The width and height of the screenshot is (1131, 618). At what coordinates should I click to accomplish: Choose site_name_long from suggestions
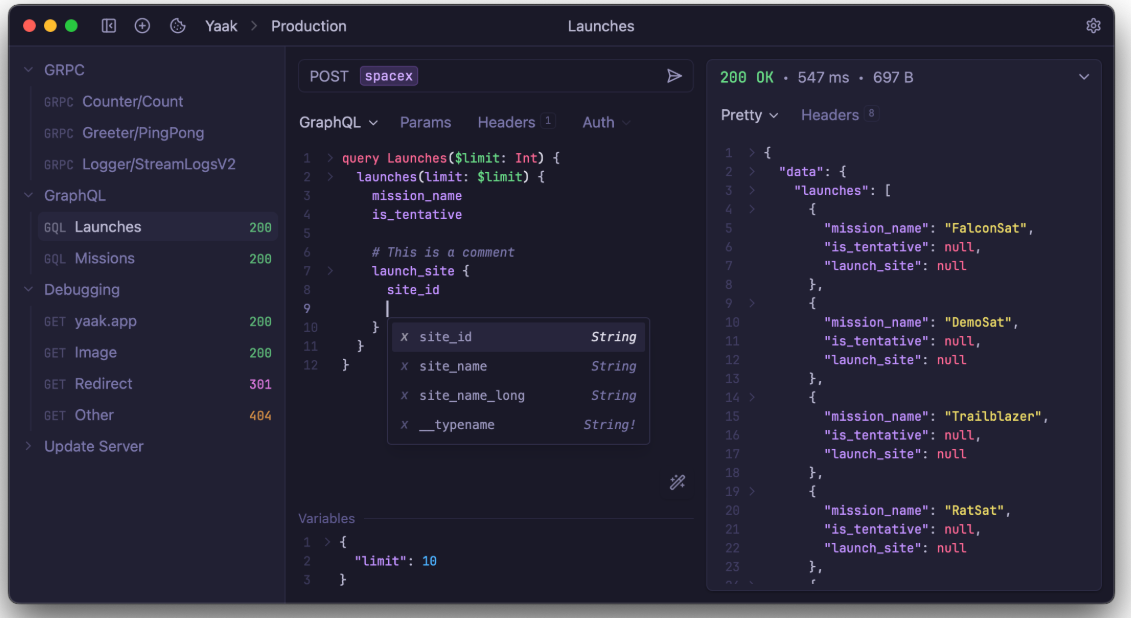[x=518, y=396]
